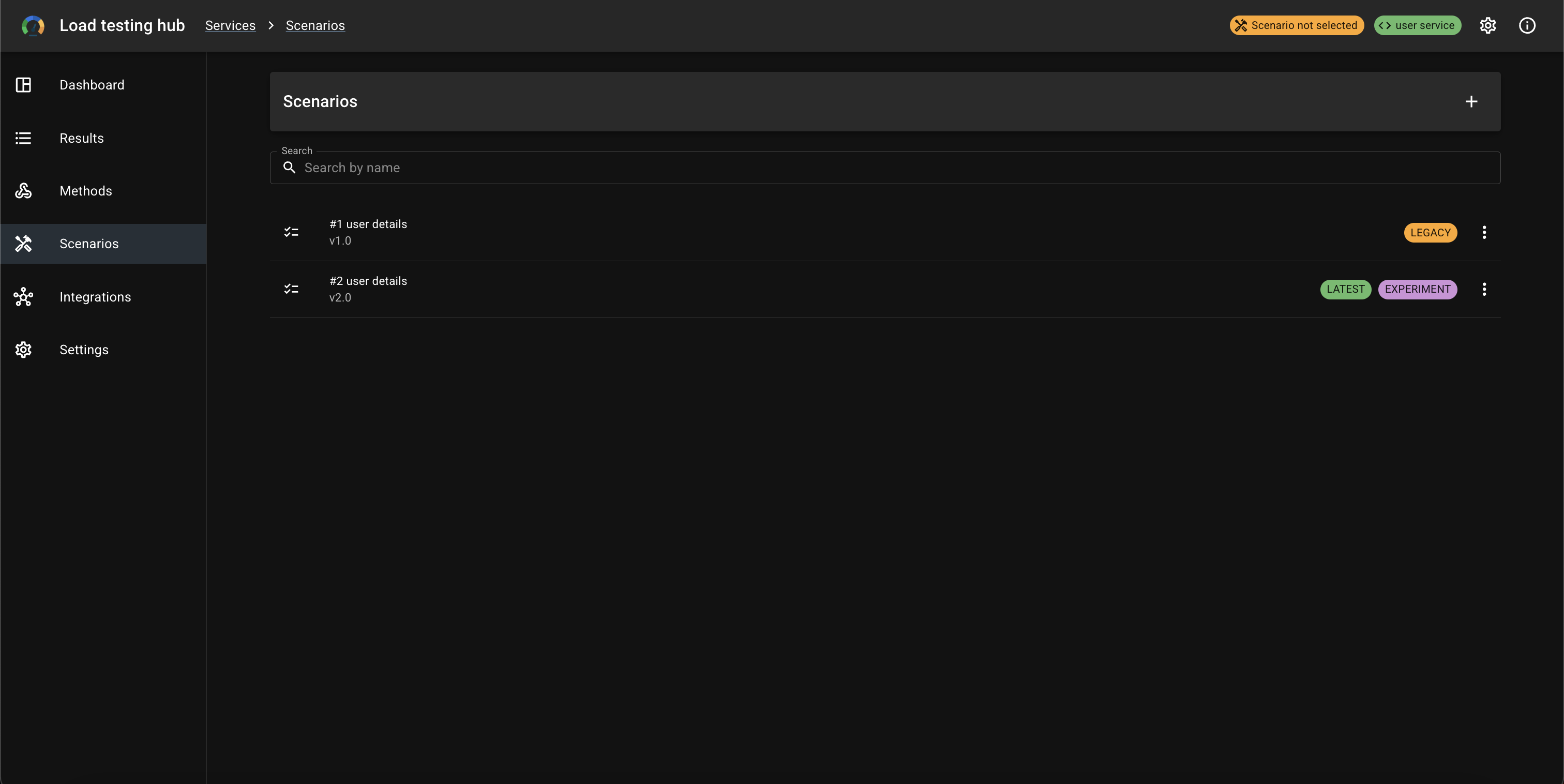The height and width of the screenshot is (784, 1564).
Task: Add a new scenario with plus icon
Action: pyautogui.click(x=1471, y=101)
